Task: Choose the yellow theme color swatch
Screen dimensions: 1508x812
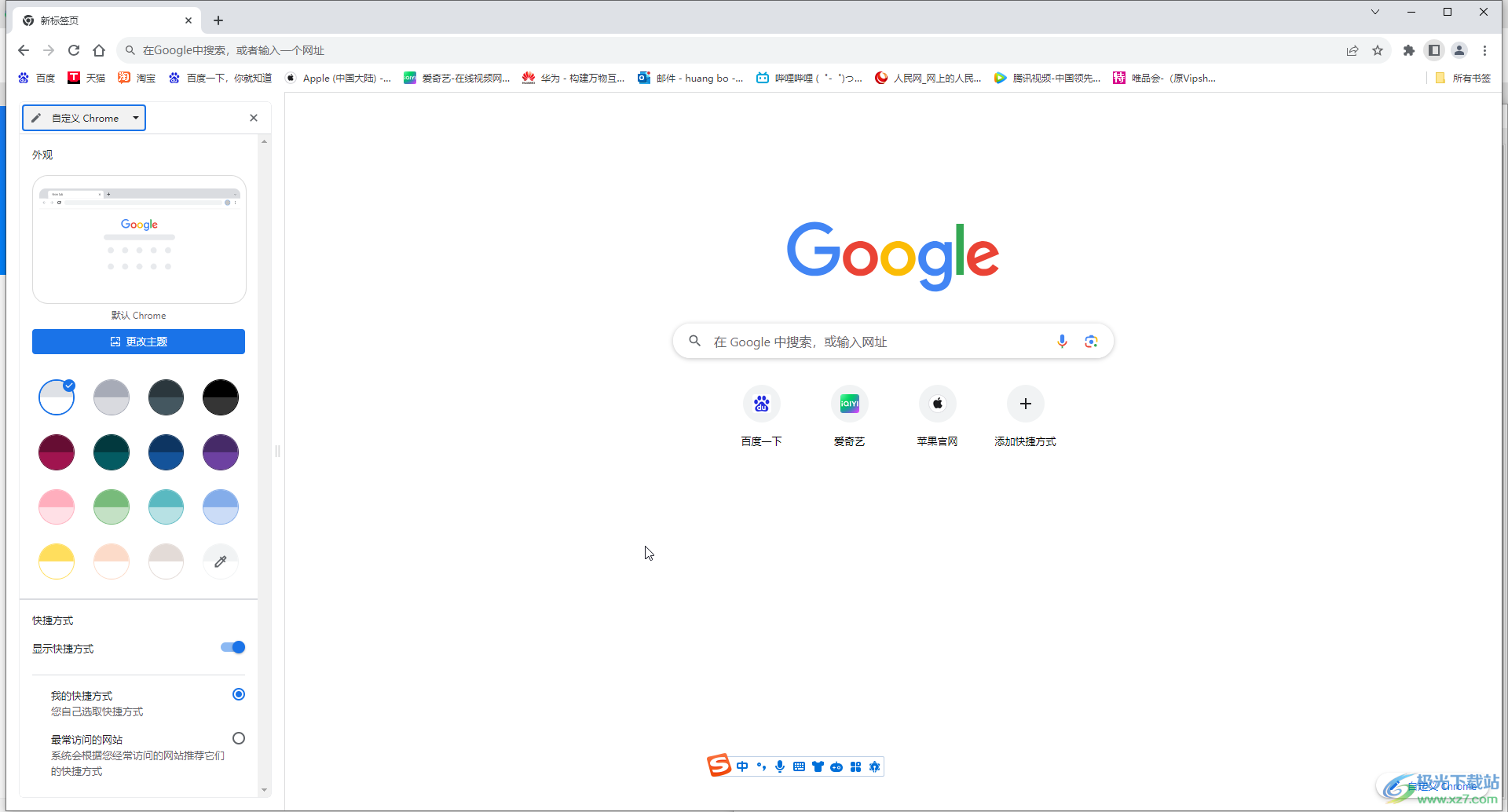Action: click(x=57, y=561)
